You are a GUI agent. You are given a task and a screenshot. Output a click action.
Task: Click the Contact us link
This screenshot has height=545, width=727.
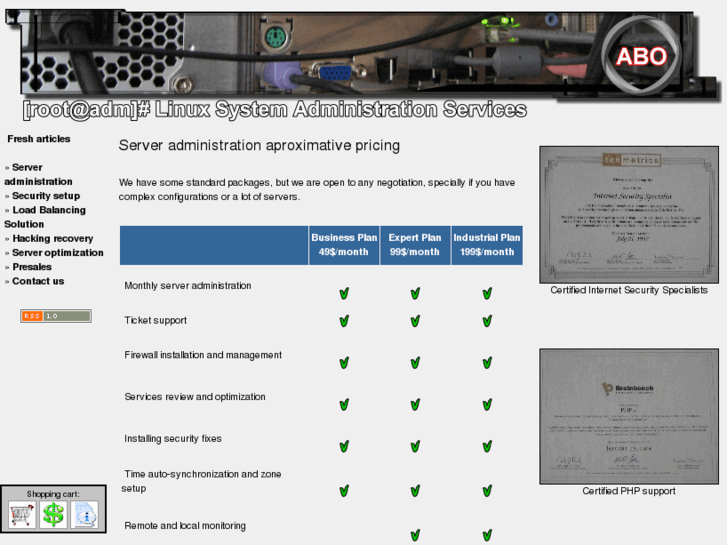tap(37, 281)
